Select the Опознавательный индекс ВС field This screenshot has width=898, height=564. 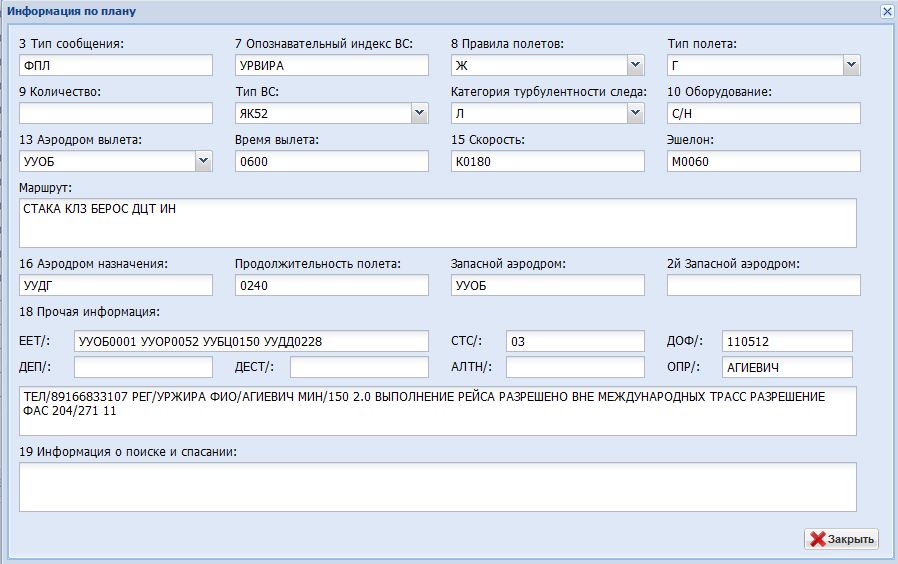[332, 66]
